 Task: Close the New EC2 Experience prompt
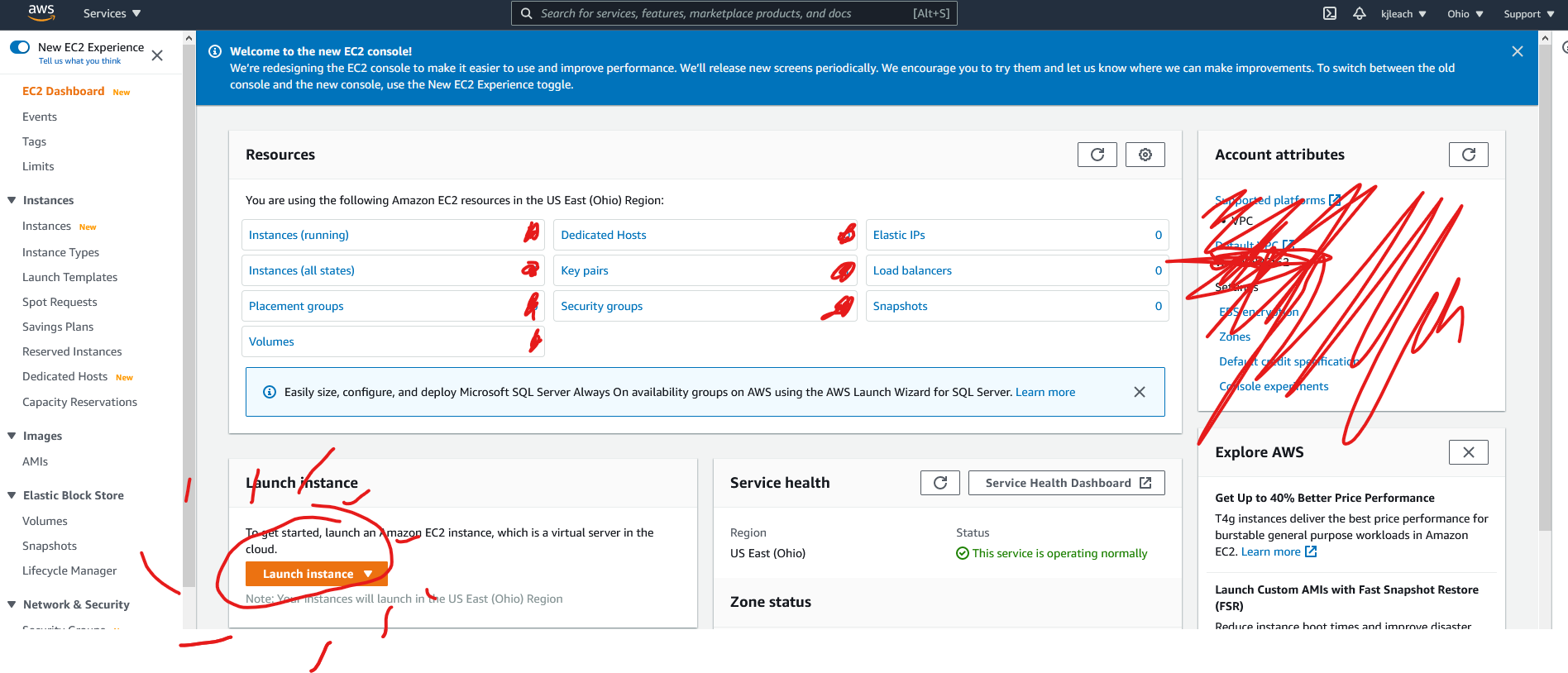157,55
